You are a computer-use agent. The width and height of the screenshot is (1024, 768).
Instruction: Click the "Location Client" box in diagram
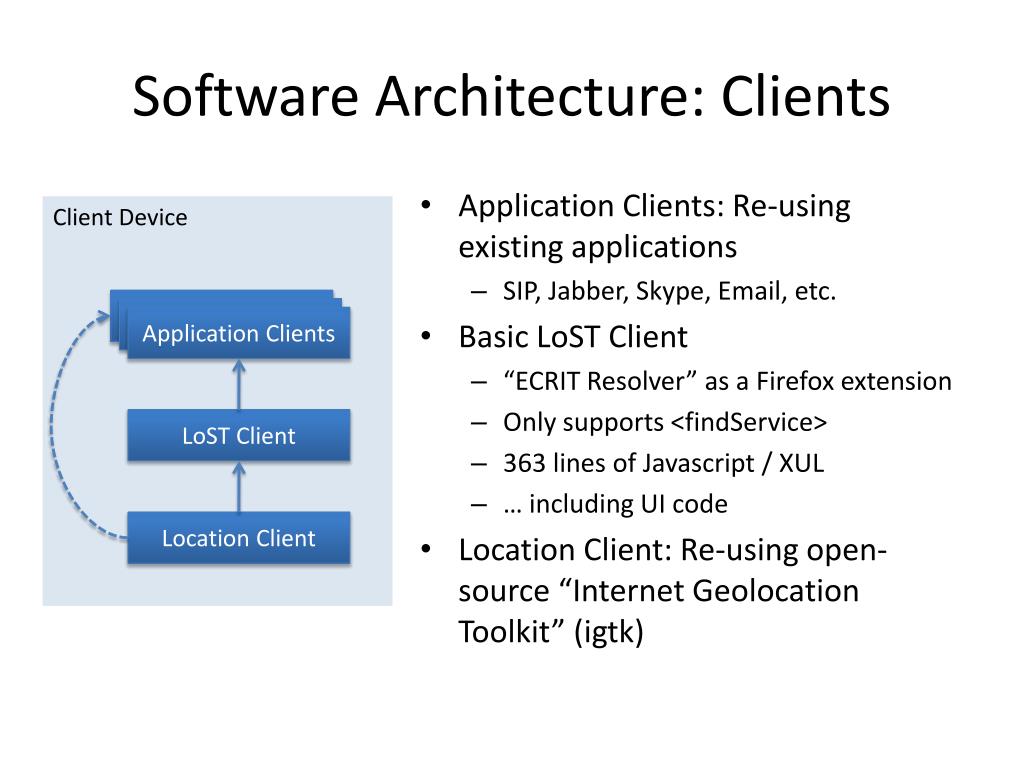point(238,538)
